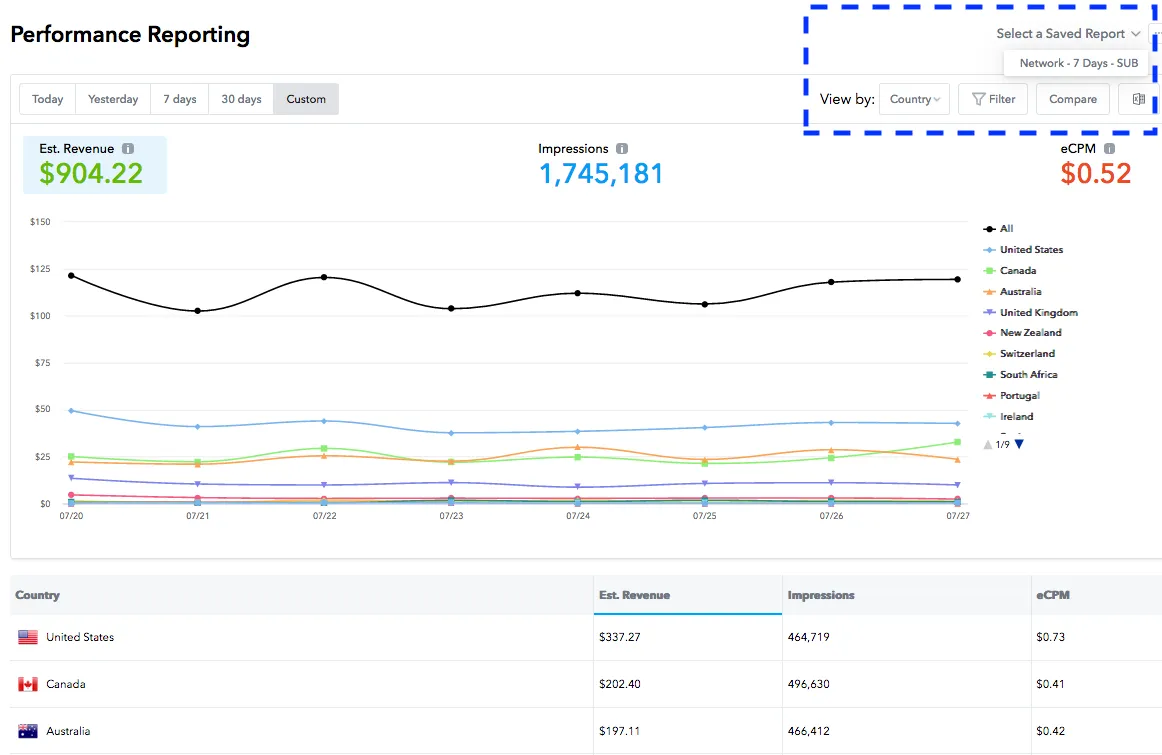Click the United States flag in the table
Viewport: 1162px width, 755px height.
(x=25, y=637)
